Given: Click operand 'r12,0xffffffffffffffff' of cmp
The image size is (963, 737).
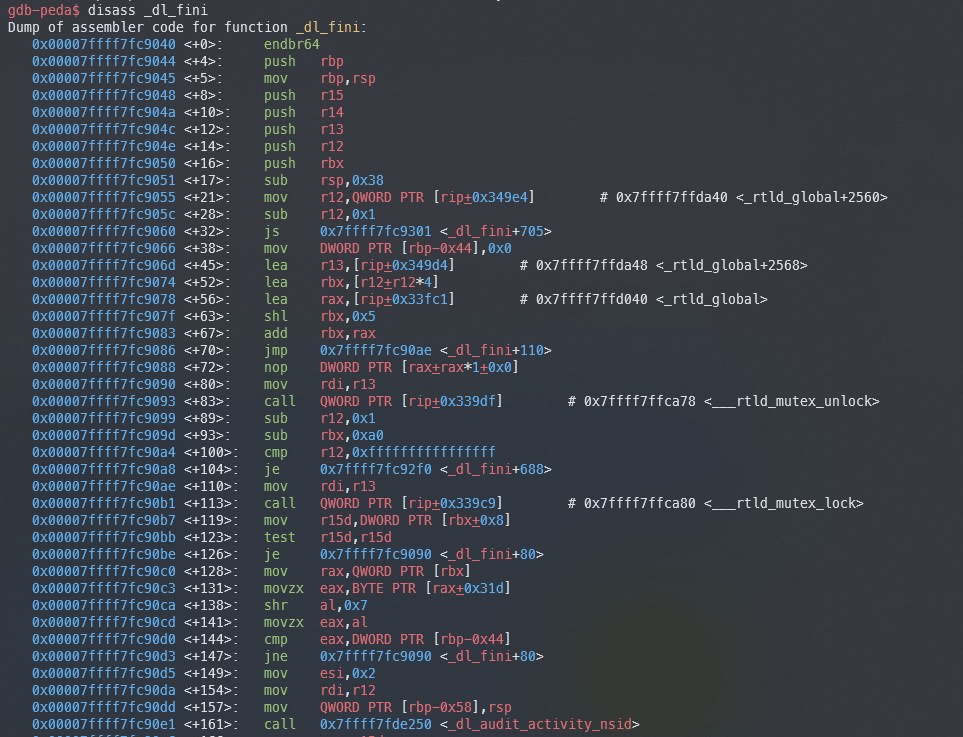Looking at the screenshot, I should click(408, 452).
